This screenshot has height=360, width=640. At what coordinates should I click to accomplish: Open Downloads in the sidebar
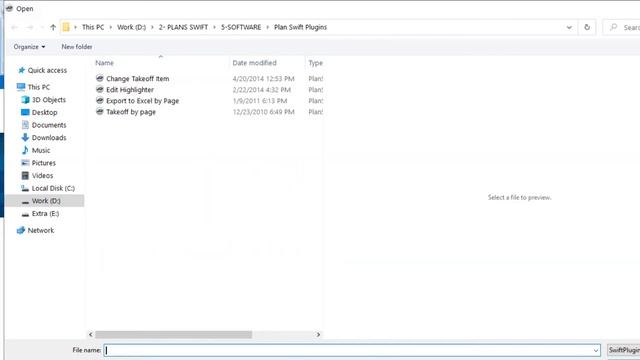49,138
